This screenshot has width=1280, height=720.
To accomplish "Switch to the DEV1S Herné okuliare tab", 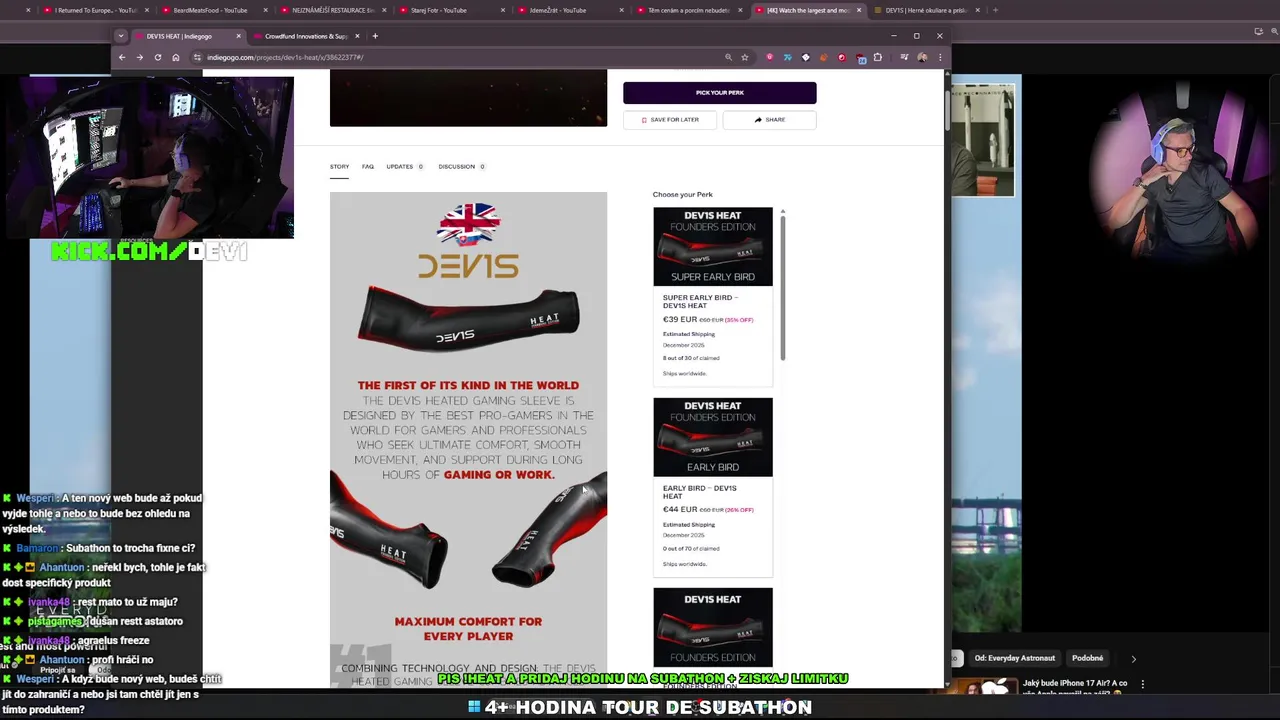I will [x=925, y=10].
